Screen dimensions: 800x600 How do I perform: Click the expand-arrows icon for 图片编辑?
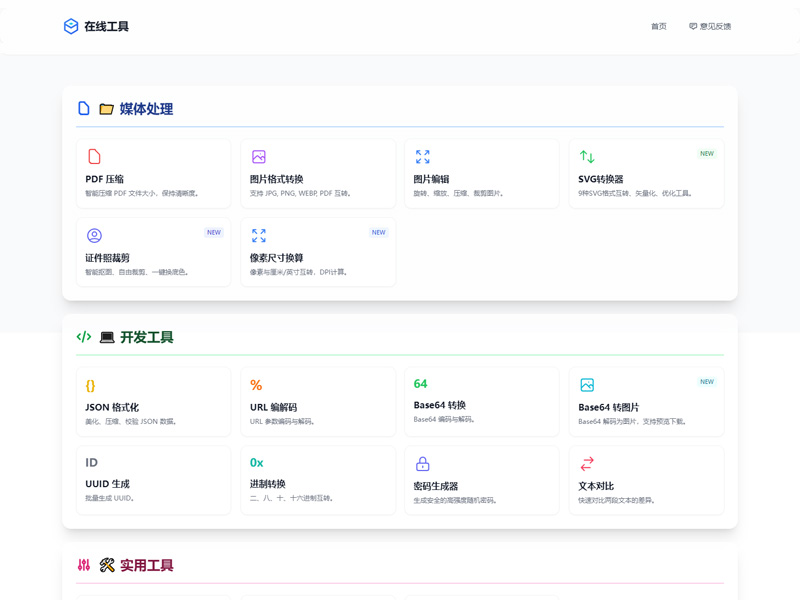click(422, 156)
